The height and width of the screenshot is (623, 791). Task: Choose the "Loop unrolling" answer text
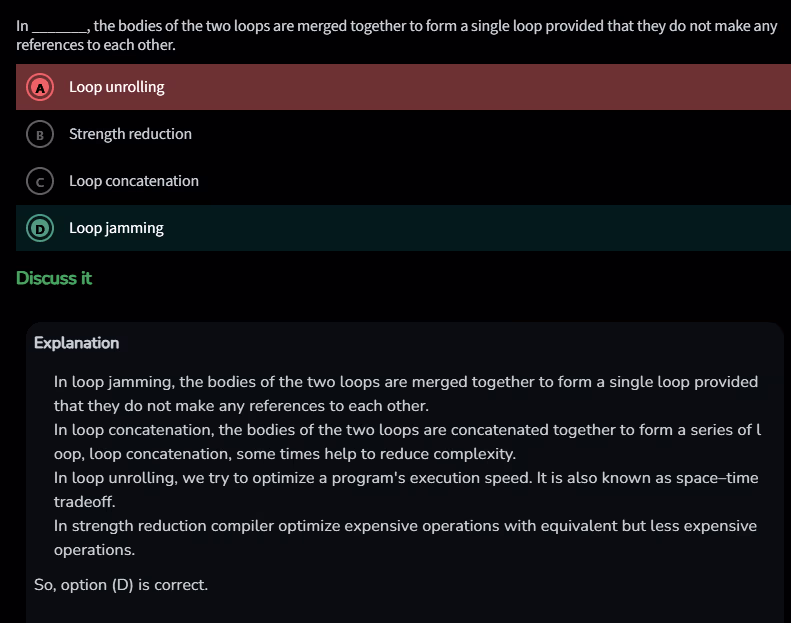point(116,88)
